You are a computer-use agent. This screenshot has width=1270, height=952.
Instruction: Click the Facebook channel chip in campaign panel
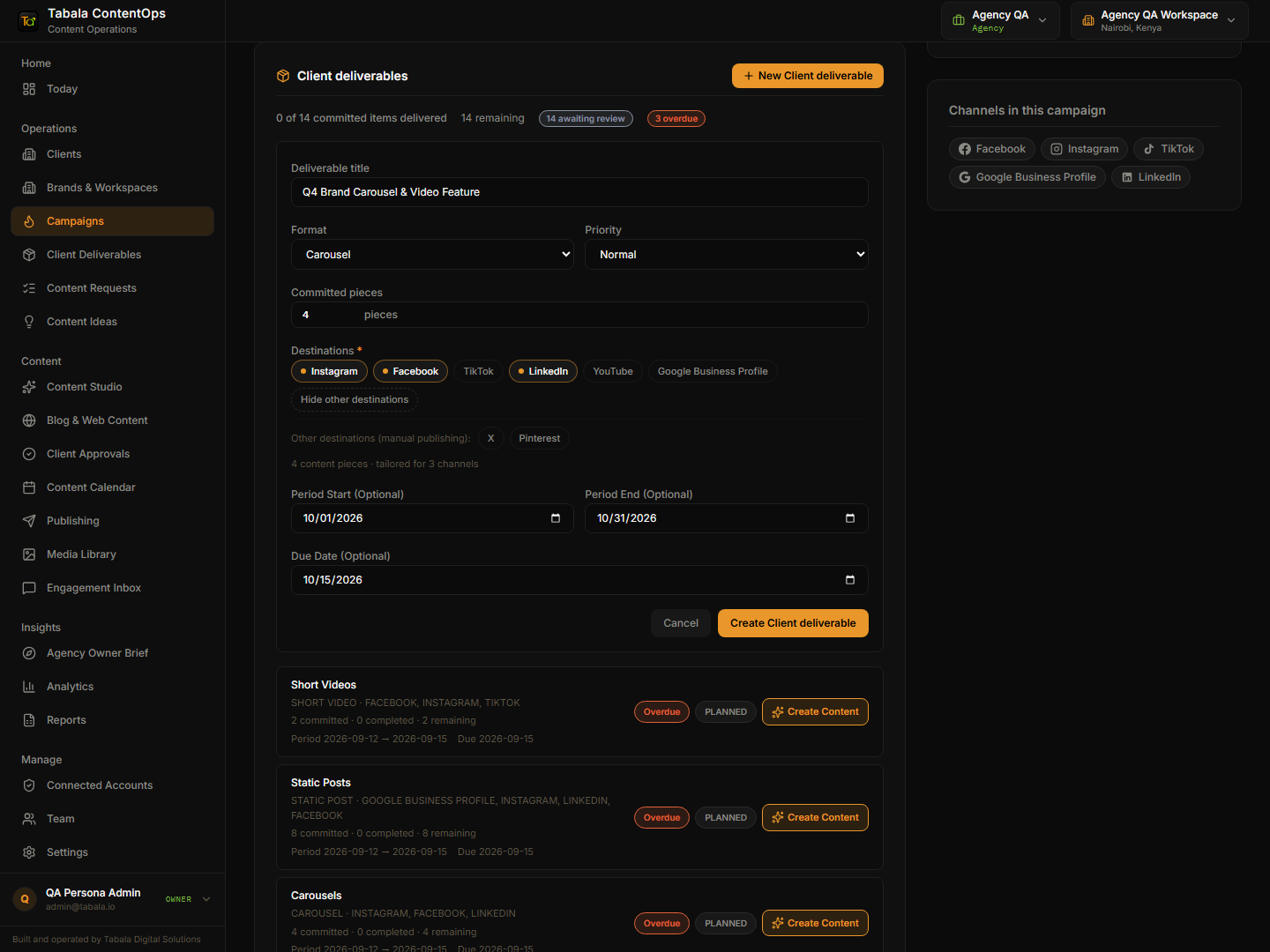tap(992, 149)
